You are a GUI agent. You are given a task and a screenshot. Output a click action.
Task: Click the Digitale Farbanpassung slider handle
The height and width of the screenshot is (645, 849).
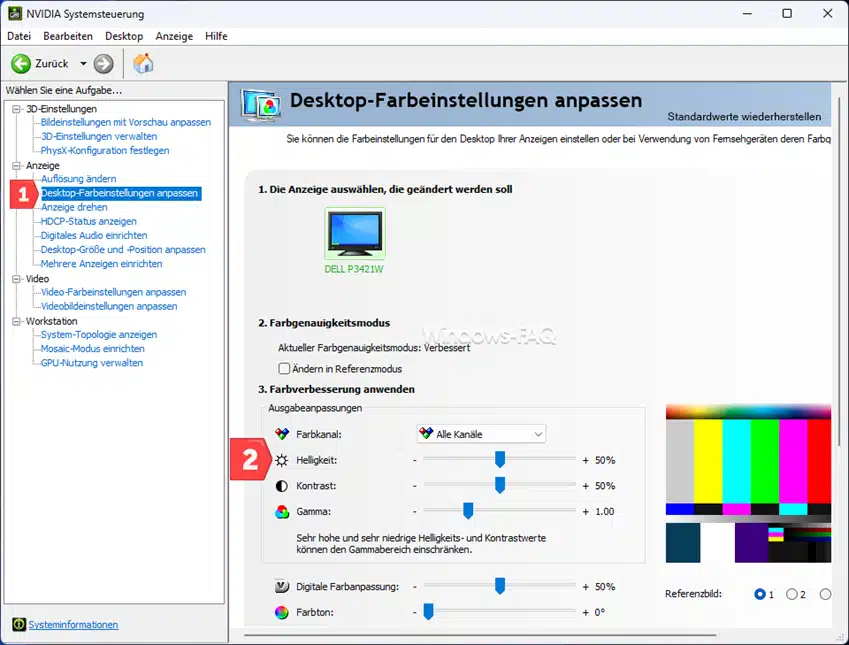500,585
